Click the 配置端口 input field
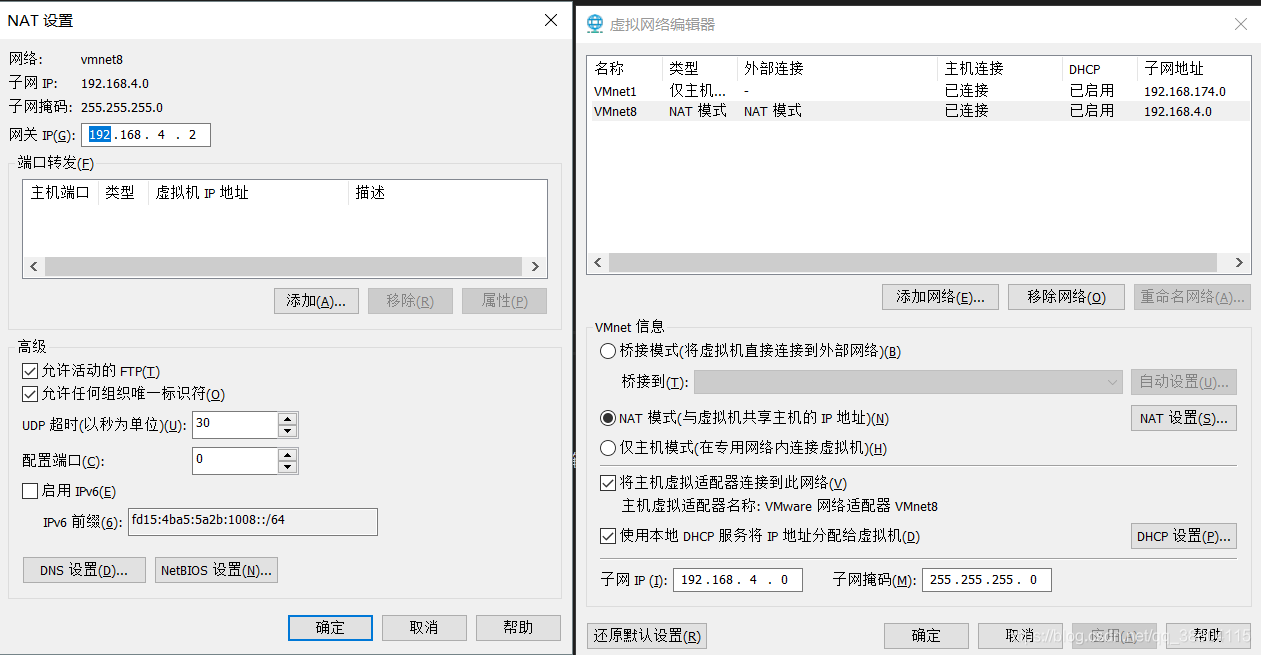This screenshot has width=1261, height=655. (234, 460)
